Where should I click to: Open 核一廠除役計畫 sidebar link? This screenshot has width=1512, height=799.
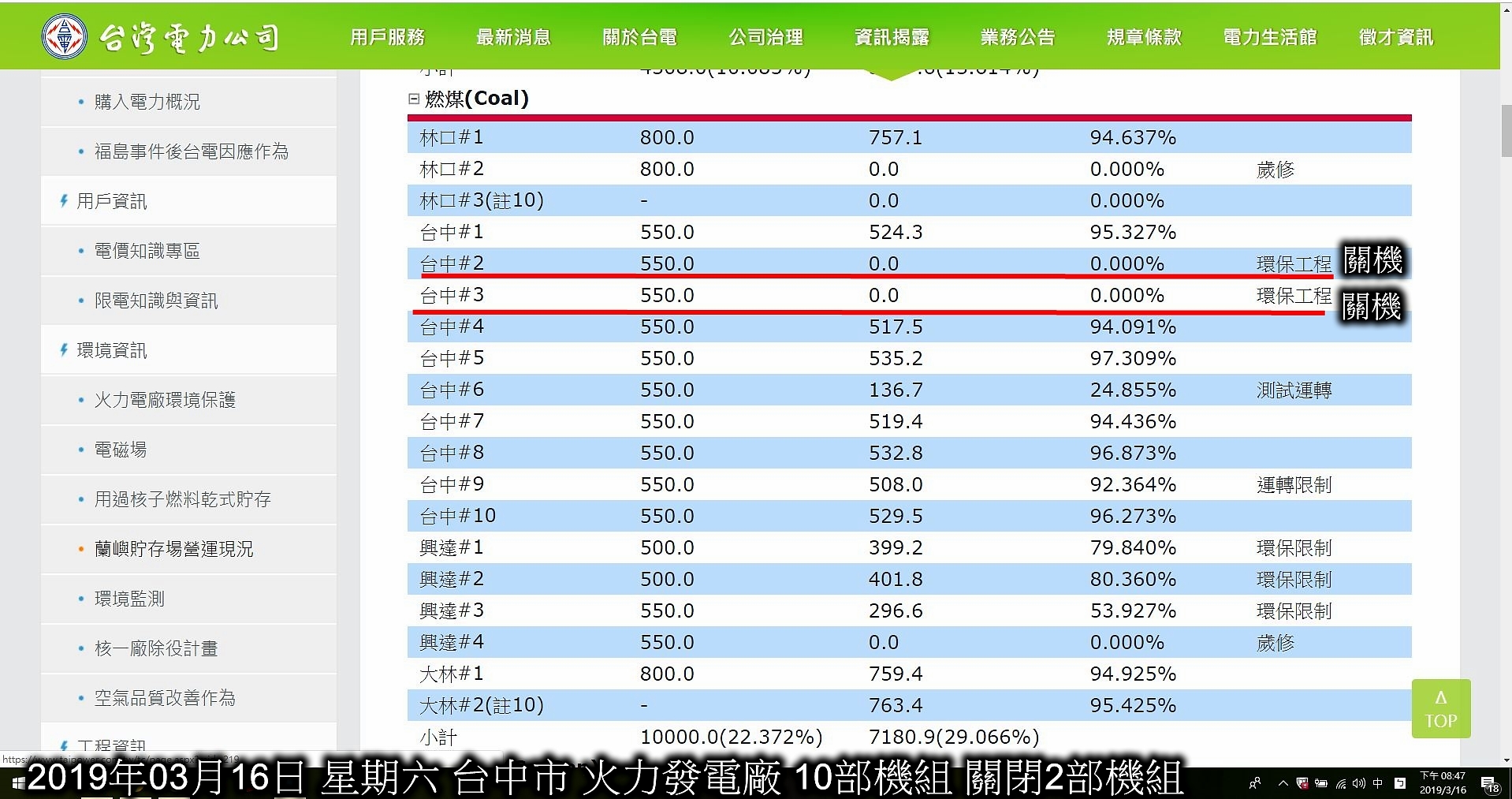pyautogui.click(x=156, y=648)
